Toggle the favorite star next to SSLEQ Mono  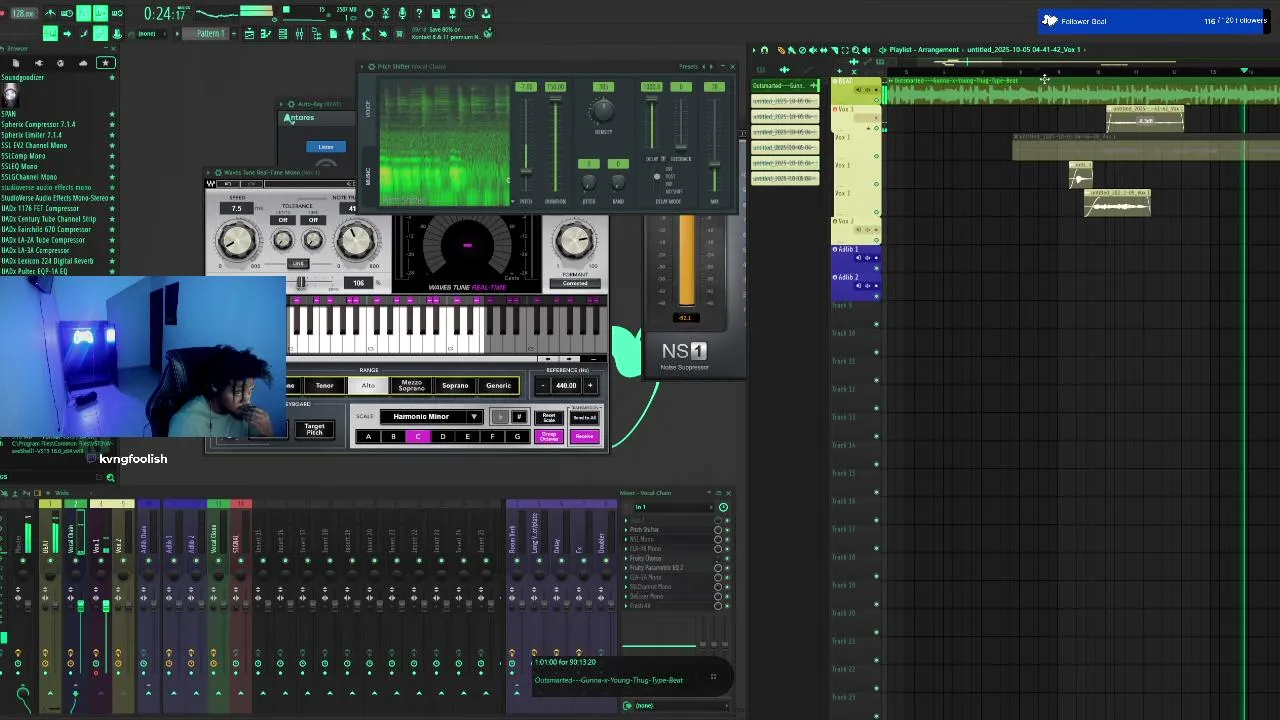(x=112, y=166)
